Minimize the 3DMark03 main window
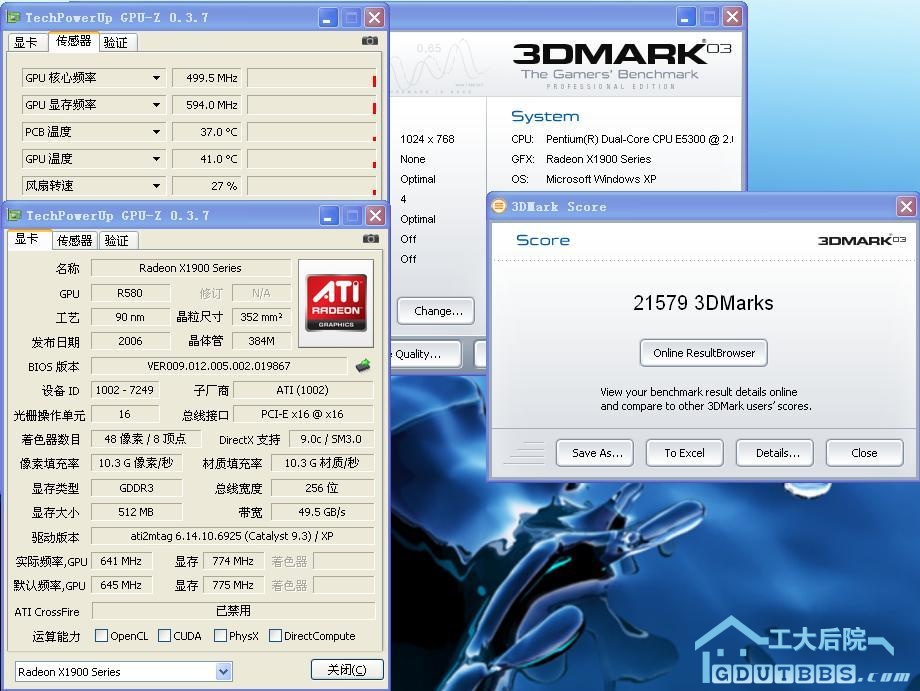 [685, 17]
